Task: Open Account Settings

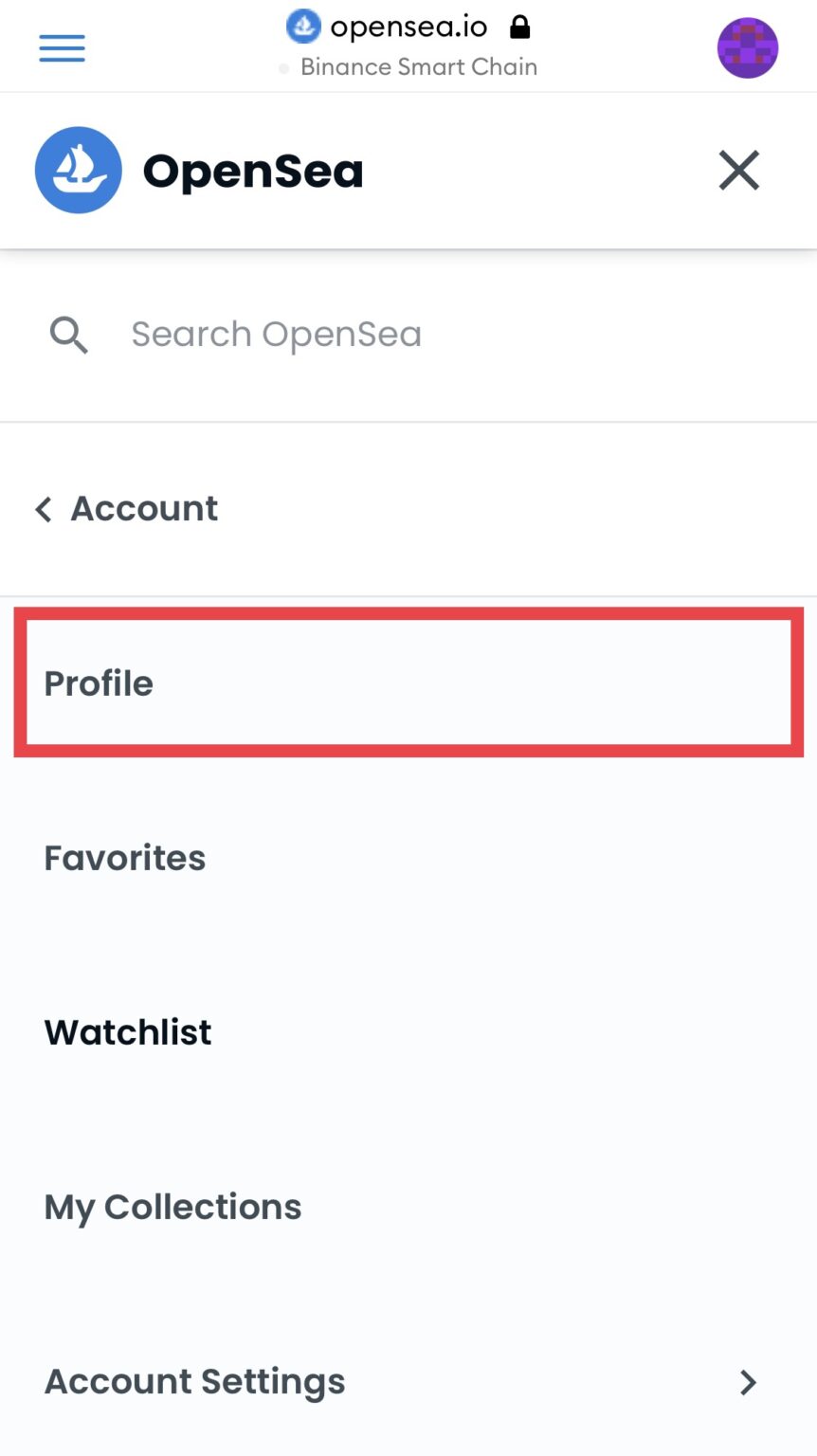Action: pos(194,1381)
